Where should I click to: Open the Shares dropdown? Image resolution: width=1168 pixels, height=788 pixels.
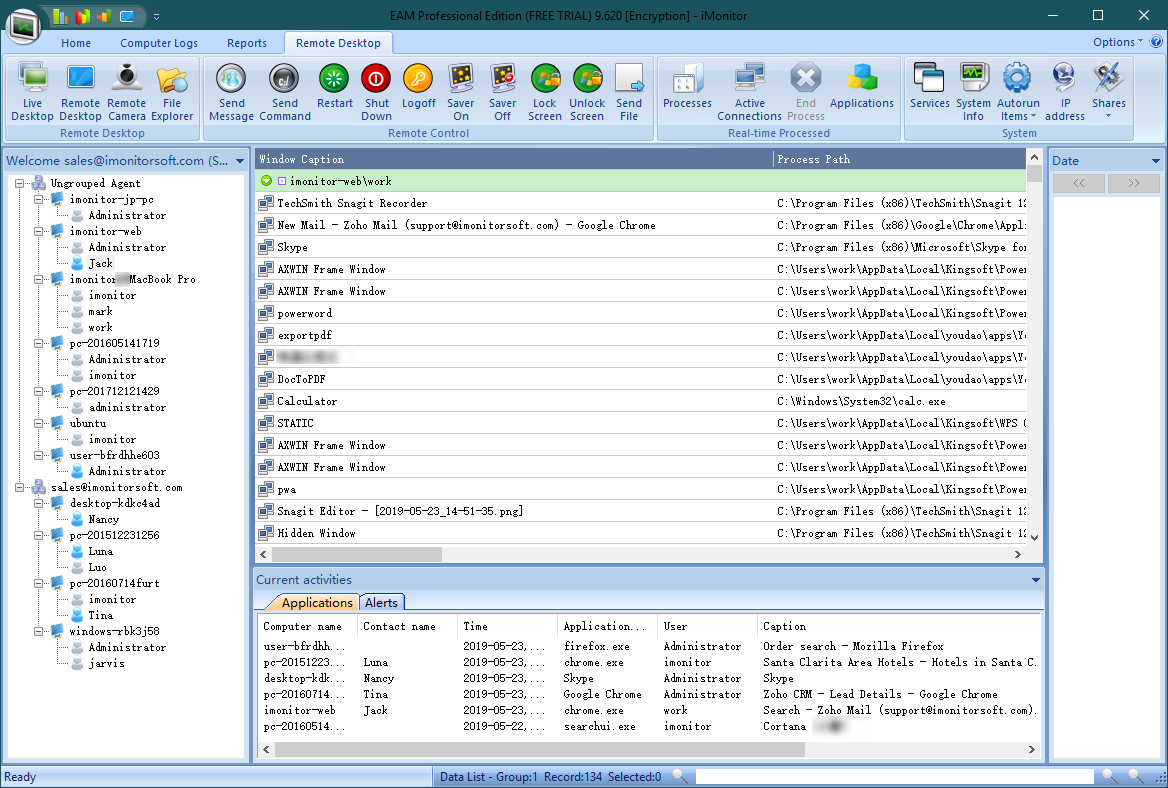[x=1108, y=92]
